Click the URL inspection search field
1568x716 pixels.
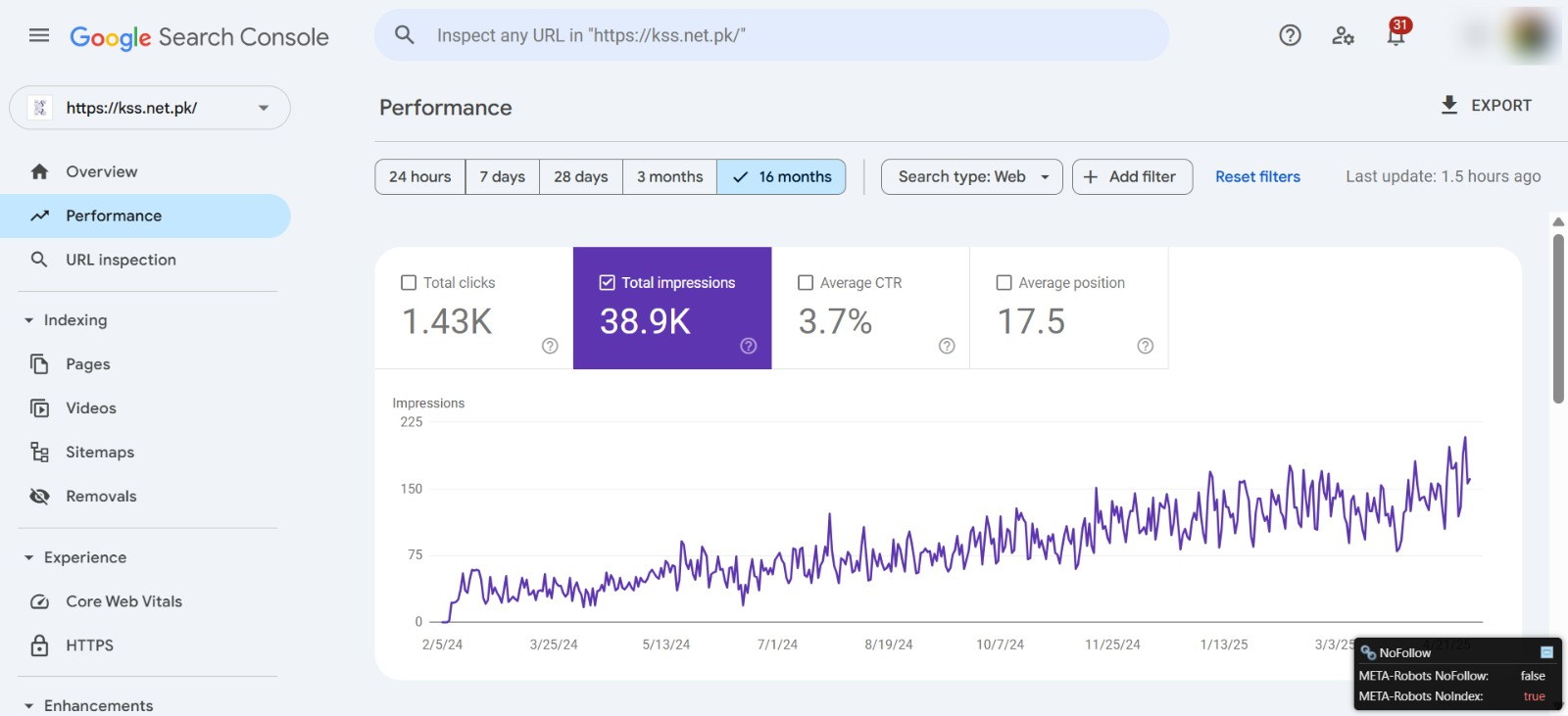pyautogui.click(x=771, y=35)
